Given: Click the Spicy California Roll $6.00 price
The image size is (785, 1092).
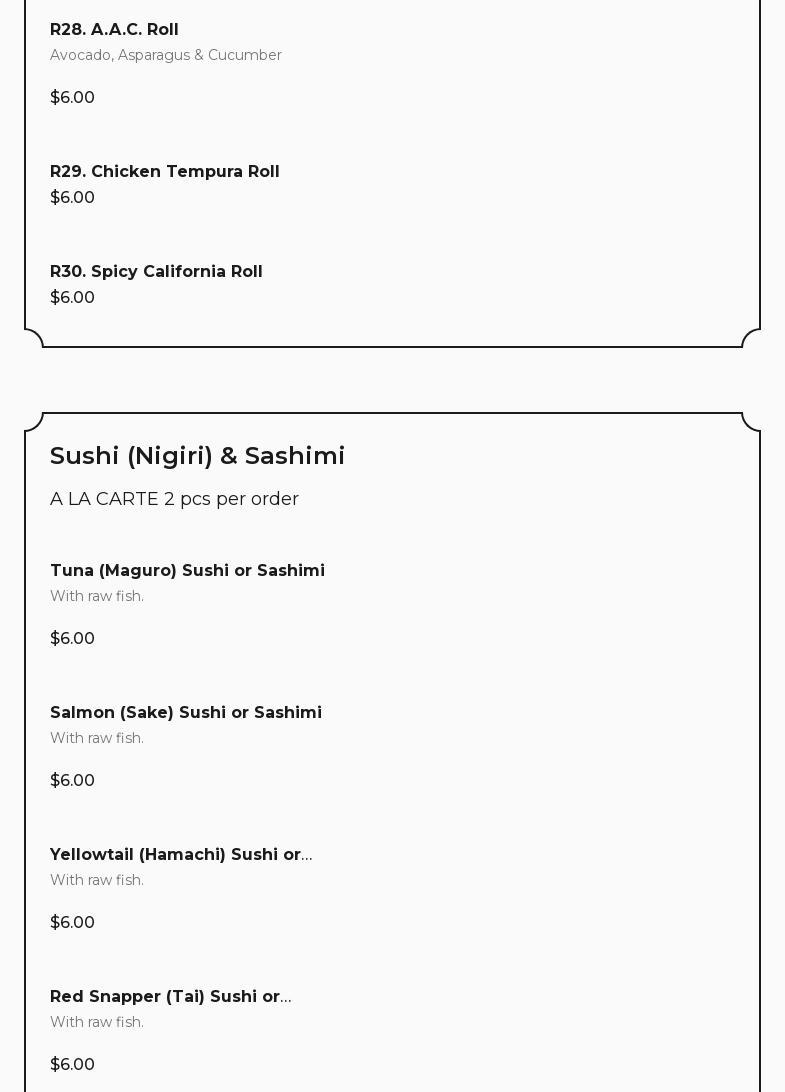Looking at the screenshot, I should (72, 298).
